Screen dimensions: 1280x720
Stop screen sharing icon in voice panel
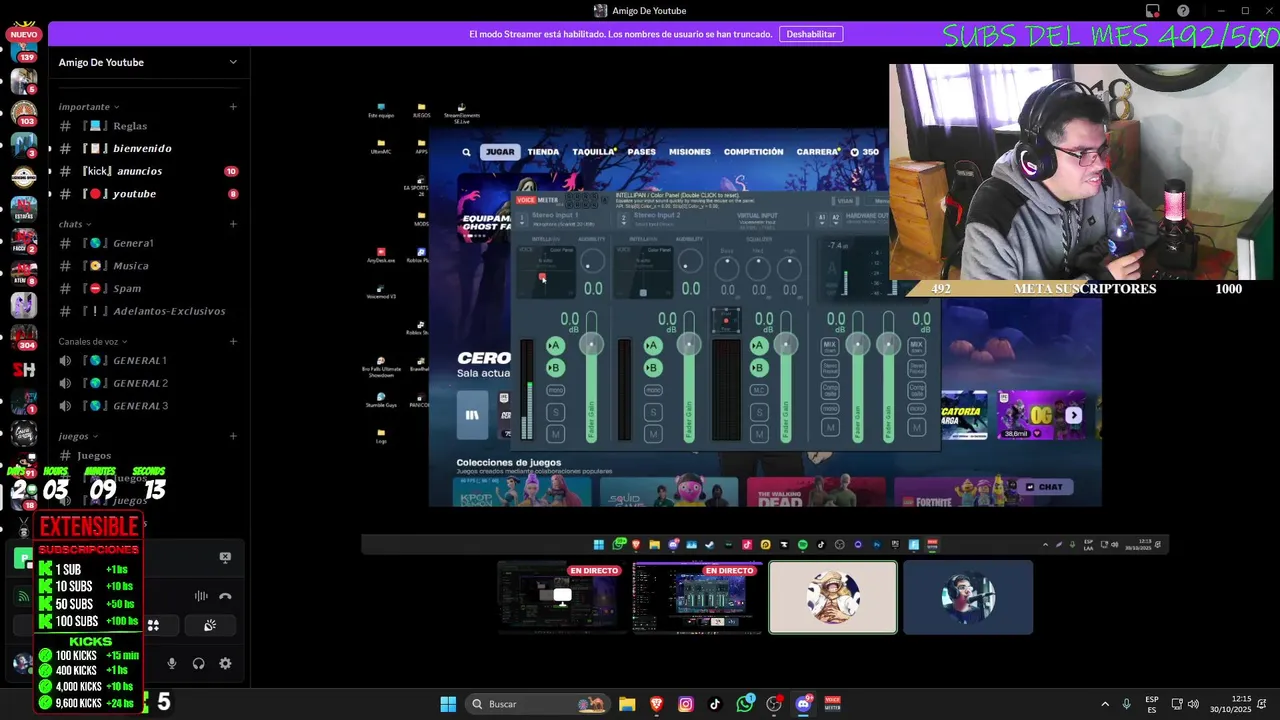pos(225,557)
